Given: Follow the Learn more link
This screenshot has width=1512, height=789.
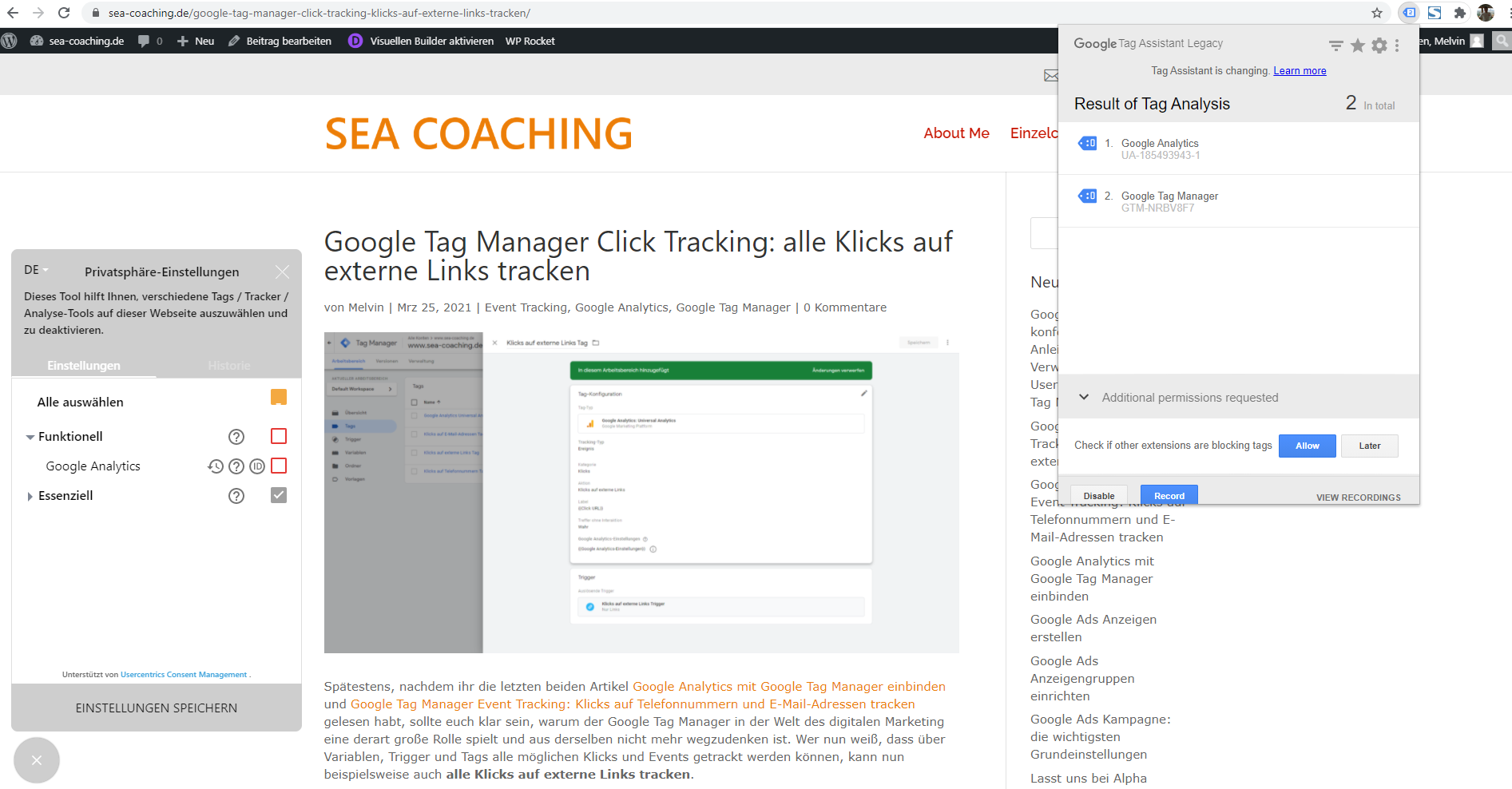Looking at the screenshot, I should [x=1300, y=70].
